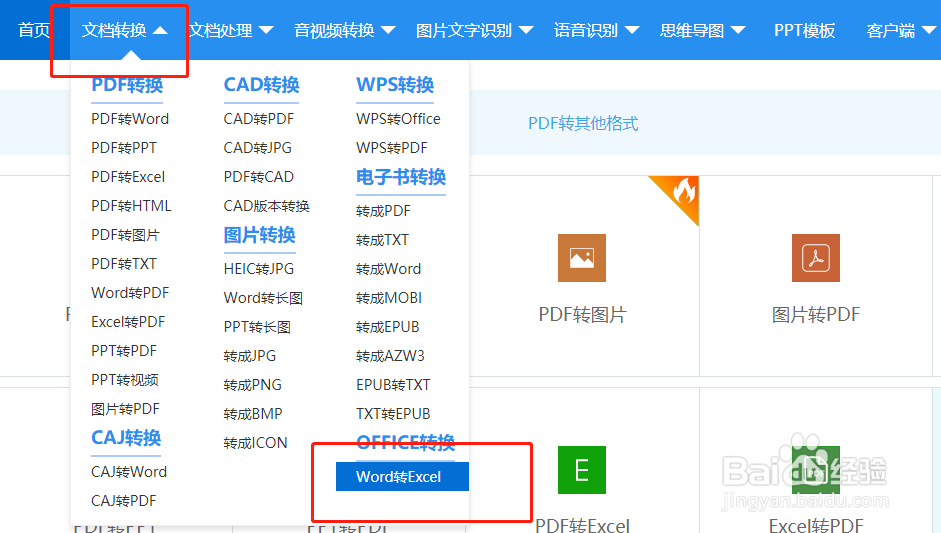This screenshot has width=941, height=533.
Task: Select Excel转PDF in the dropdown list
Action: [x=128, y=322]
